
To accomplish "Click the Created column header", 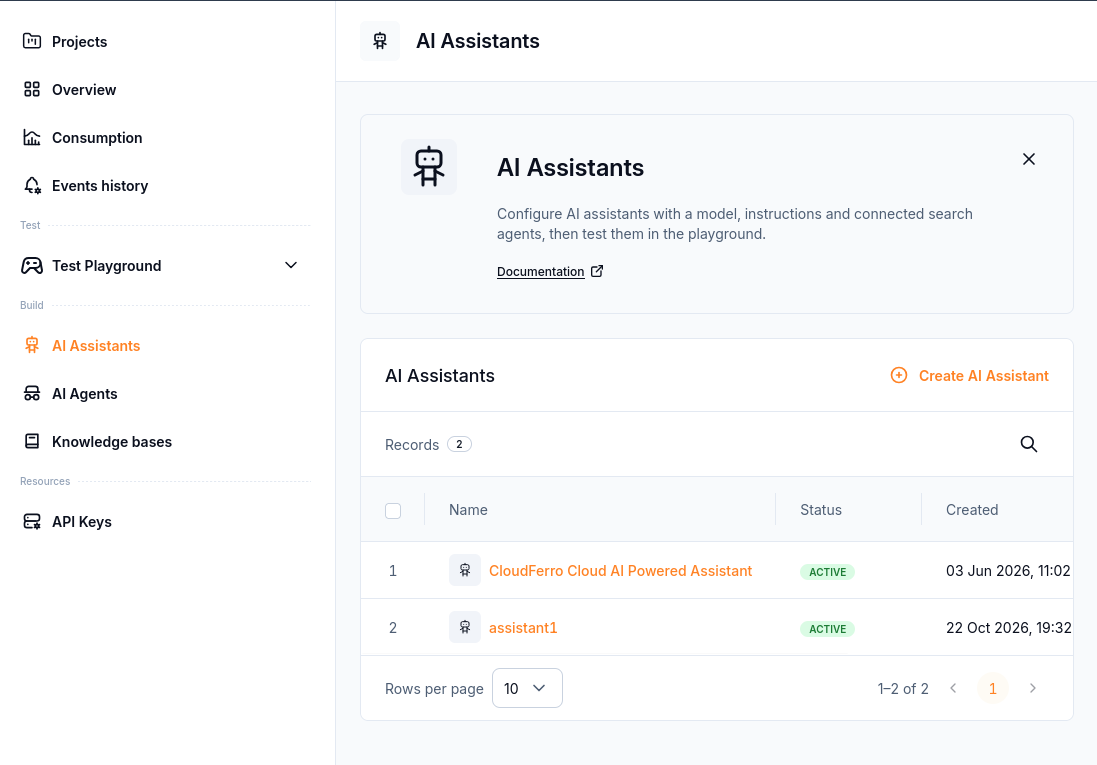I will [972, 510].
